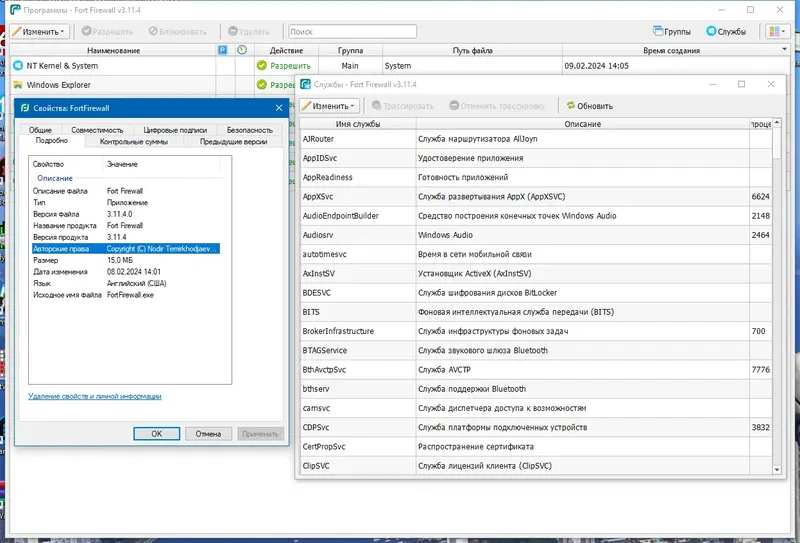Select the Windows Explorer folder icon

coord(18,85)
